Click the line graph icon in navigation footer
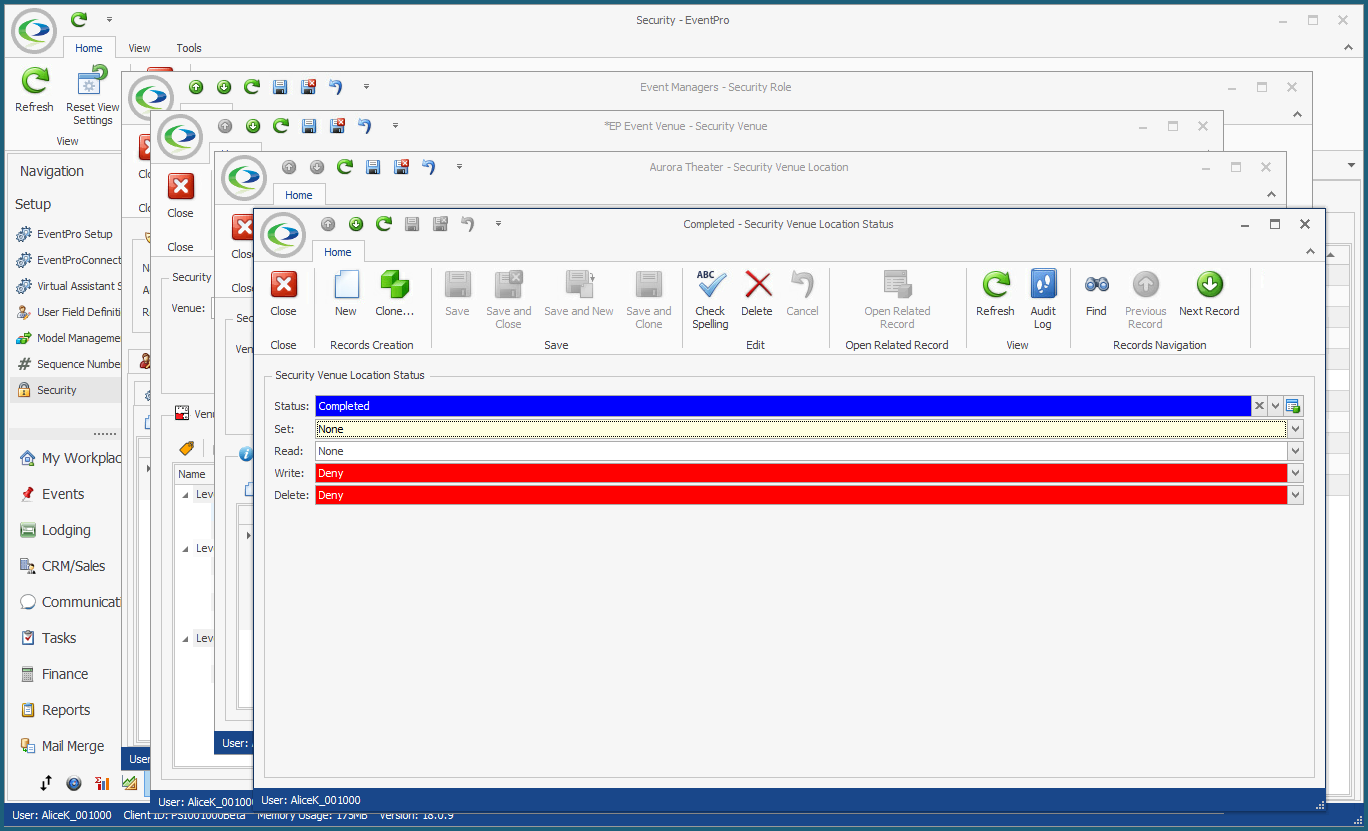Screen dimensions: 1368x831 click(130, 783)
